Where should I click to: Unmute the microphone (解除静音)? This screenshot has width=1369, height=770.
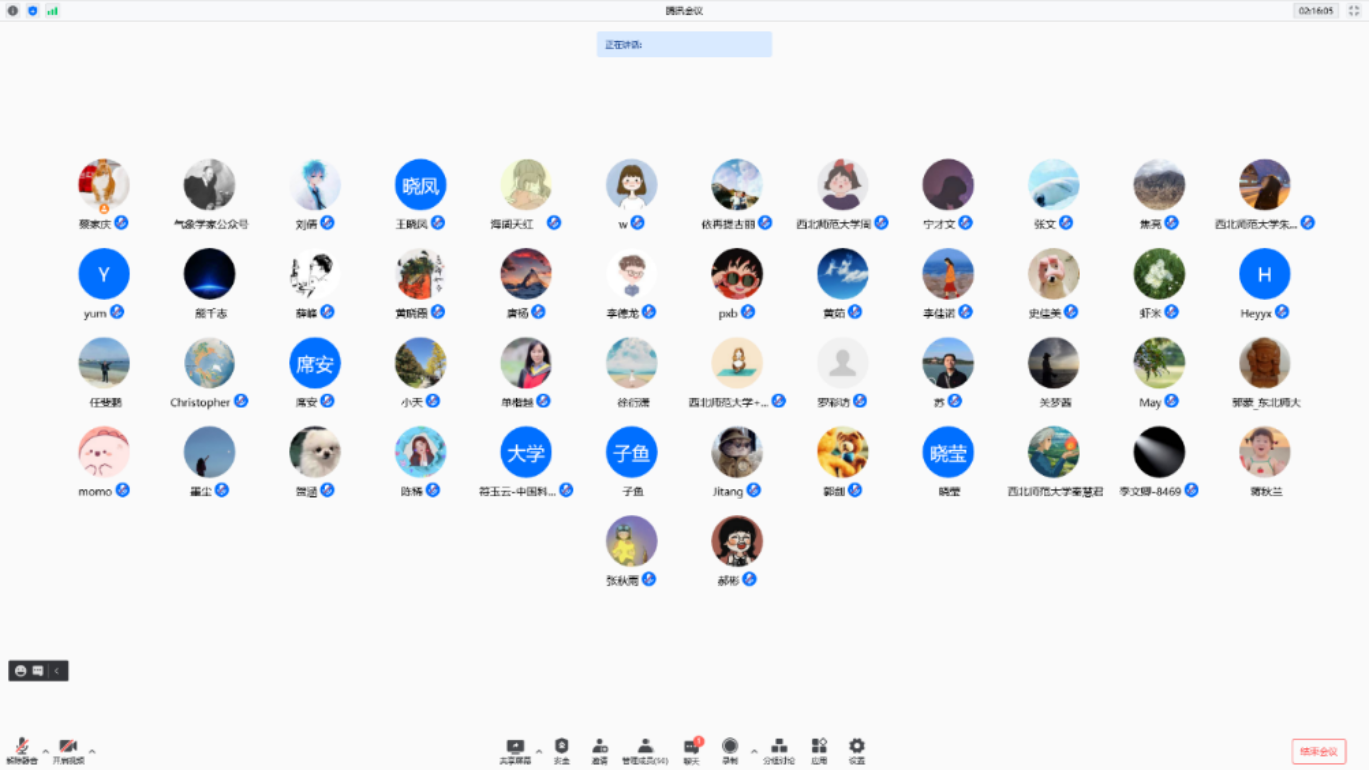click(x=21, y=750)
